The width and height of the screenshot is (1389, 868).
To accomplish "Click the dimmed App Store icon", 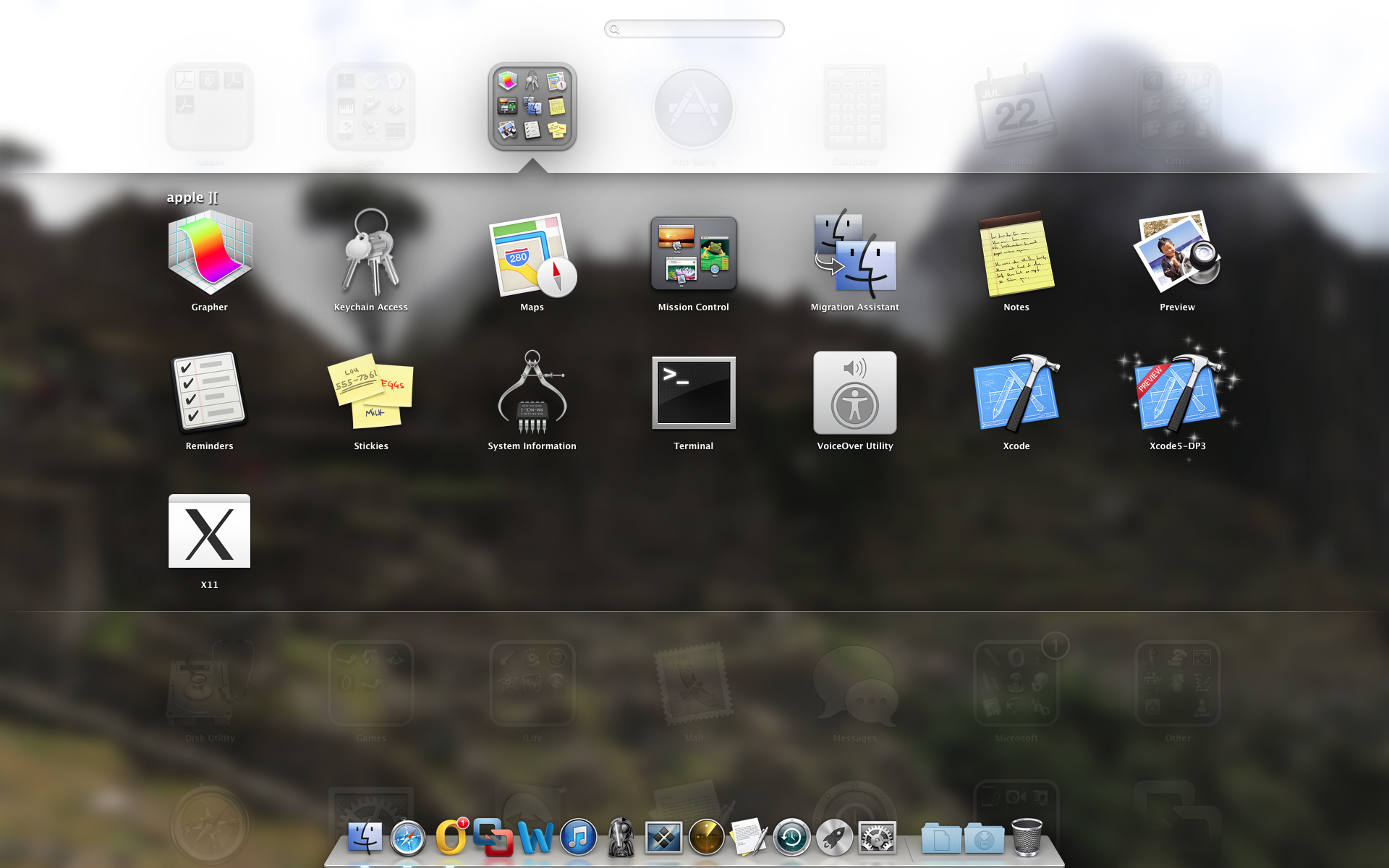I will tap(694, 109).
